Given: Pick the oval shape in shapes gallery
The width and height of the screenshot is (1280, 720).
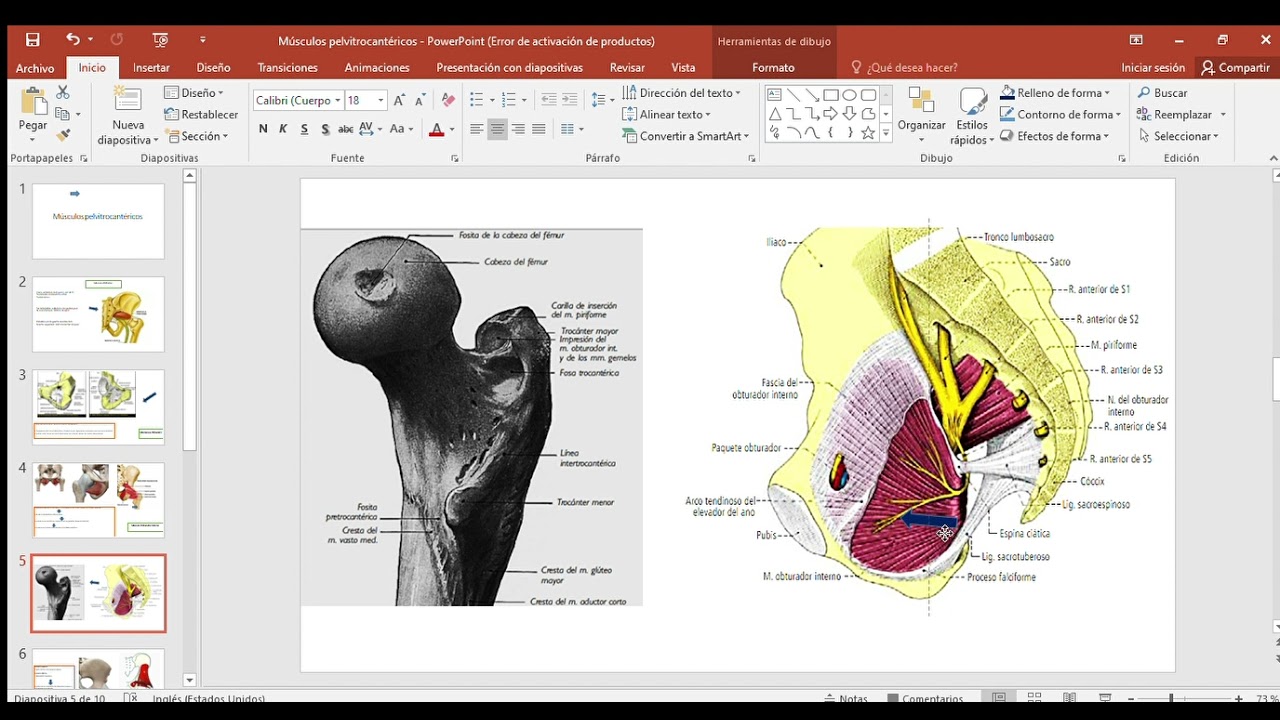Looking at the screenshot, I should pos(849,95).
